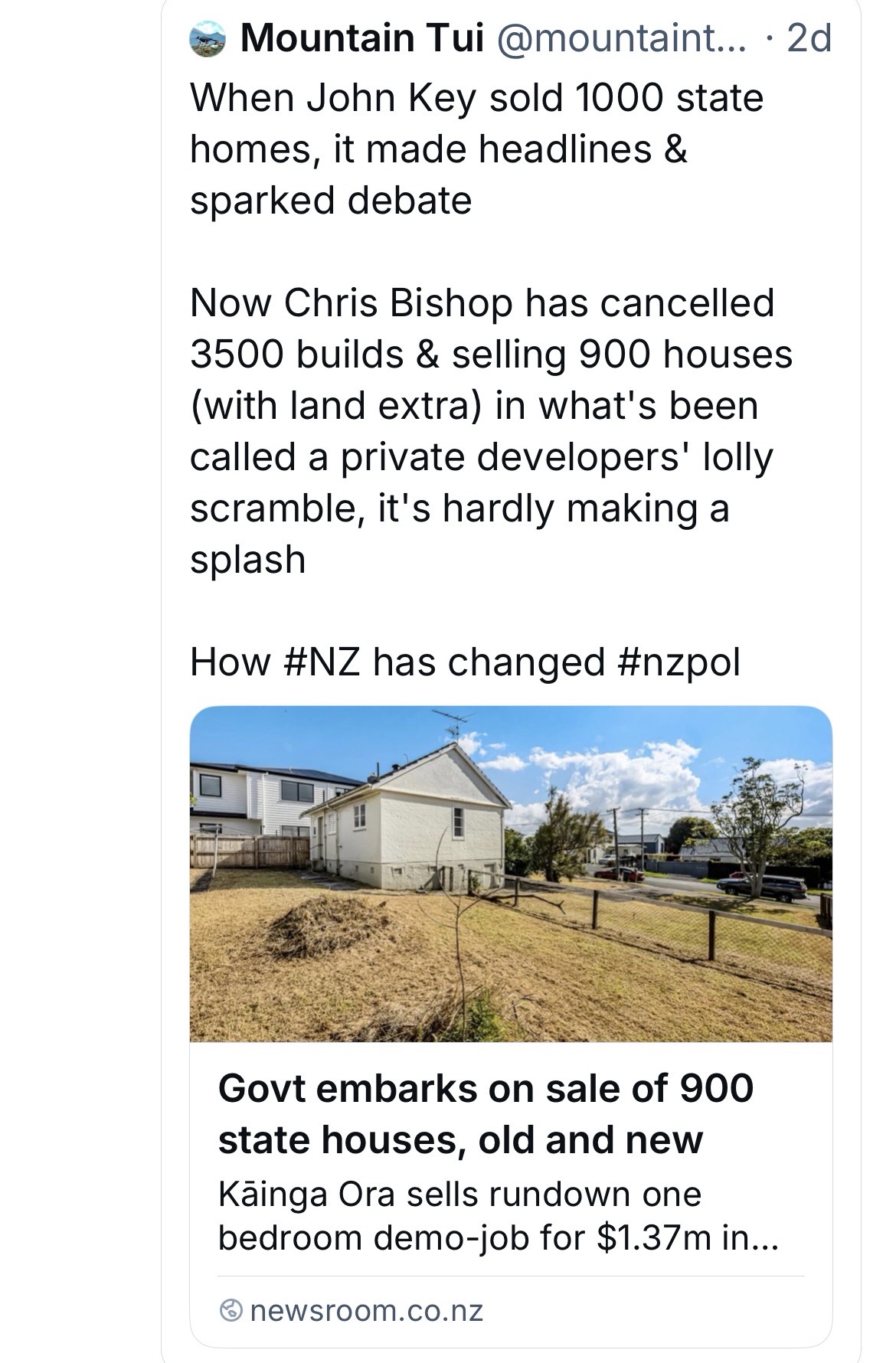Click the Kāinga Ora article description text
The height and width of the screenshot is (1363, 896).
[x=498, y=1216]
